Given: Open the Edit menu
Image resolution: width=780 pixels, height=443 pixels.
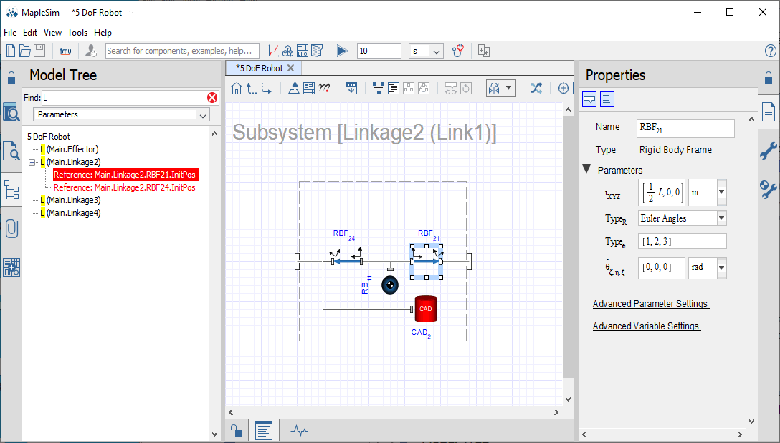Looking at the screenshot, I should [x=32, y=33].
